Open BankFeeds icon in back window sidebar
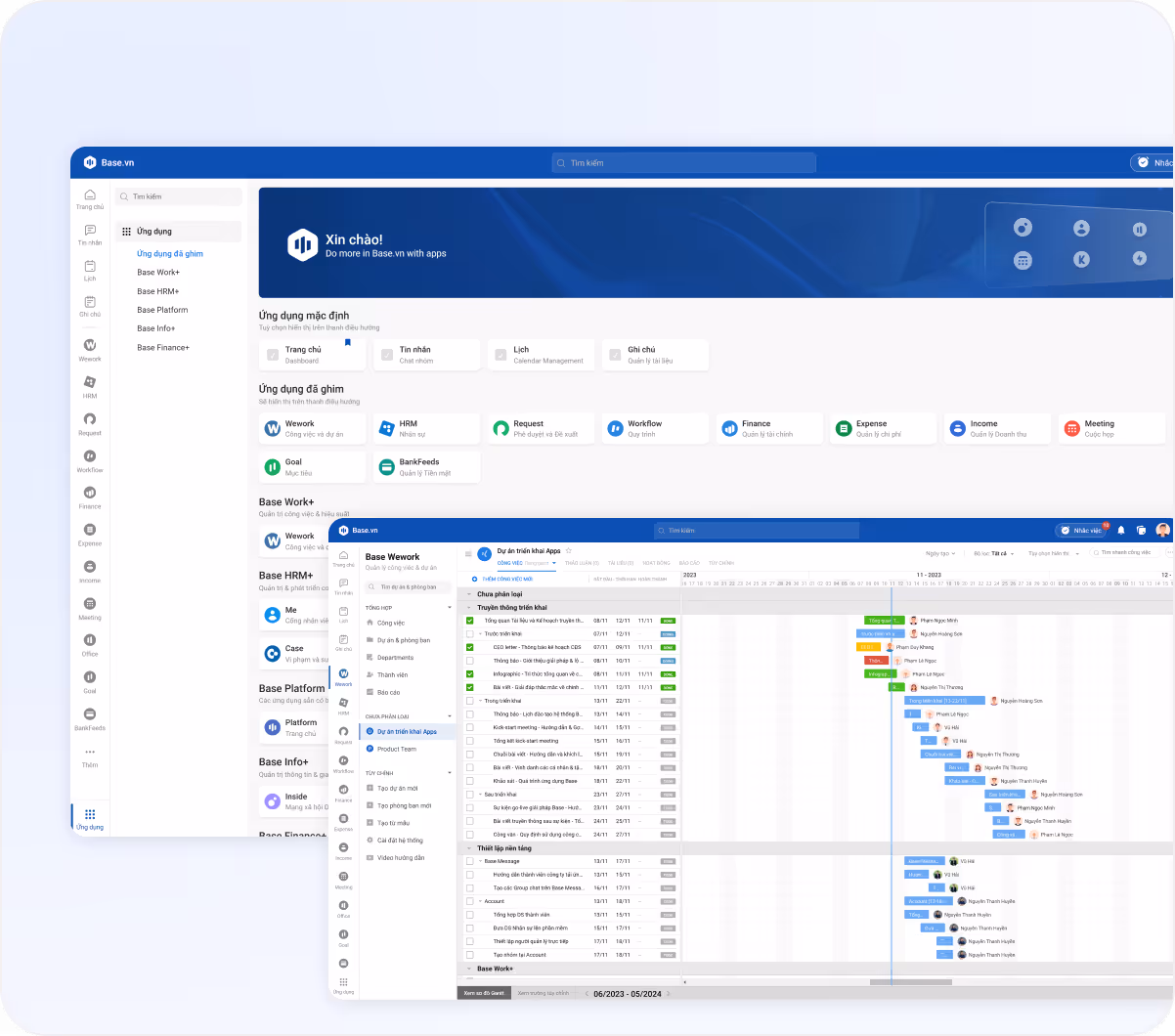 [x=90, y=714]
